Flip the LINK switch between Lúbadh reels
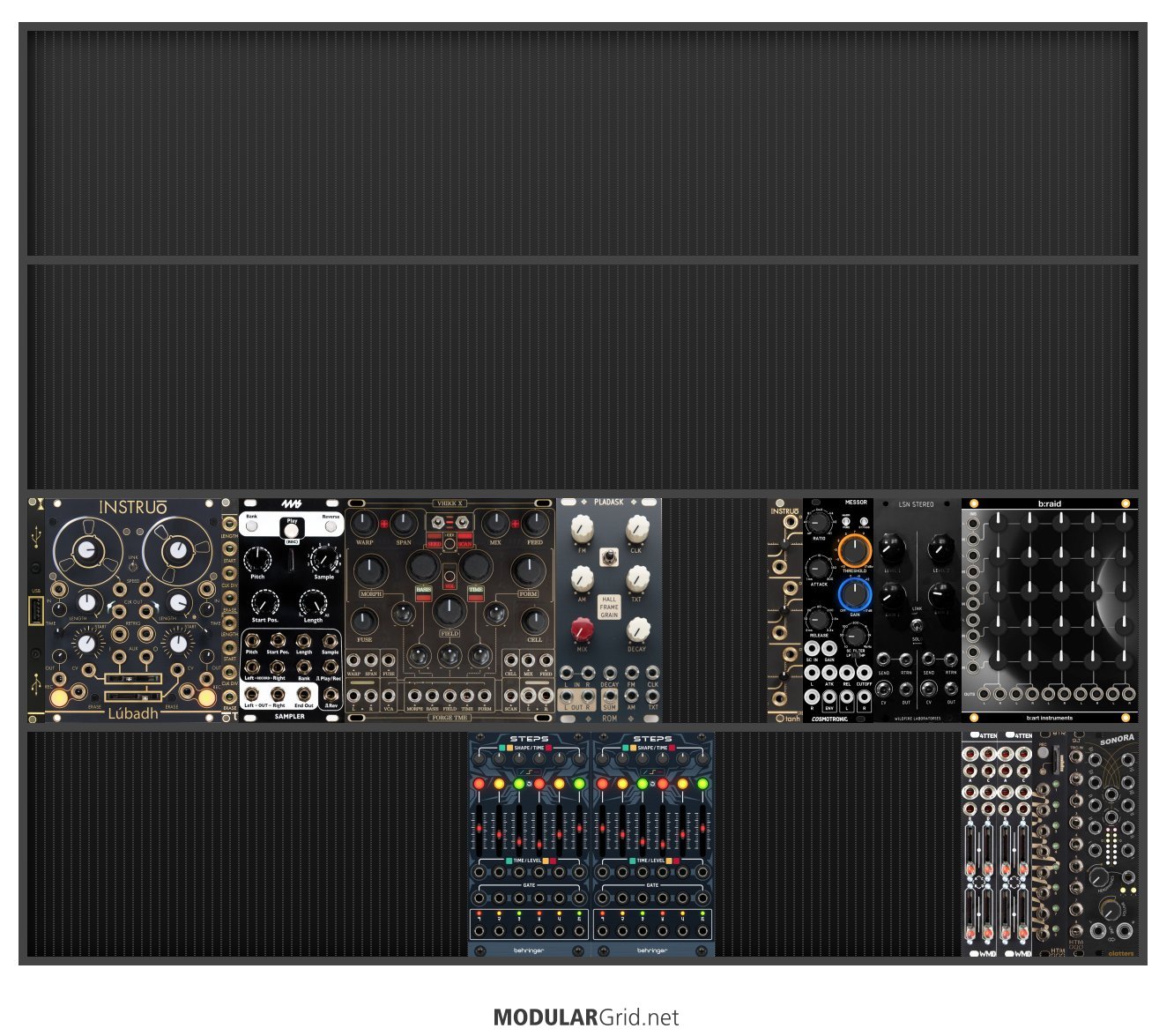Image resolution: width=1174 pixels, height=1036 pixels. coord(132,568)
